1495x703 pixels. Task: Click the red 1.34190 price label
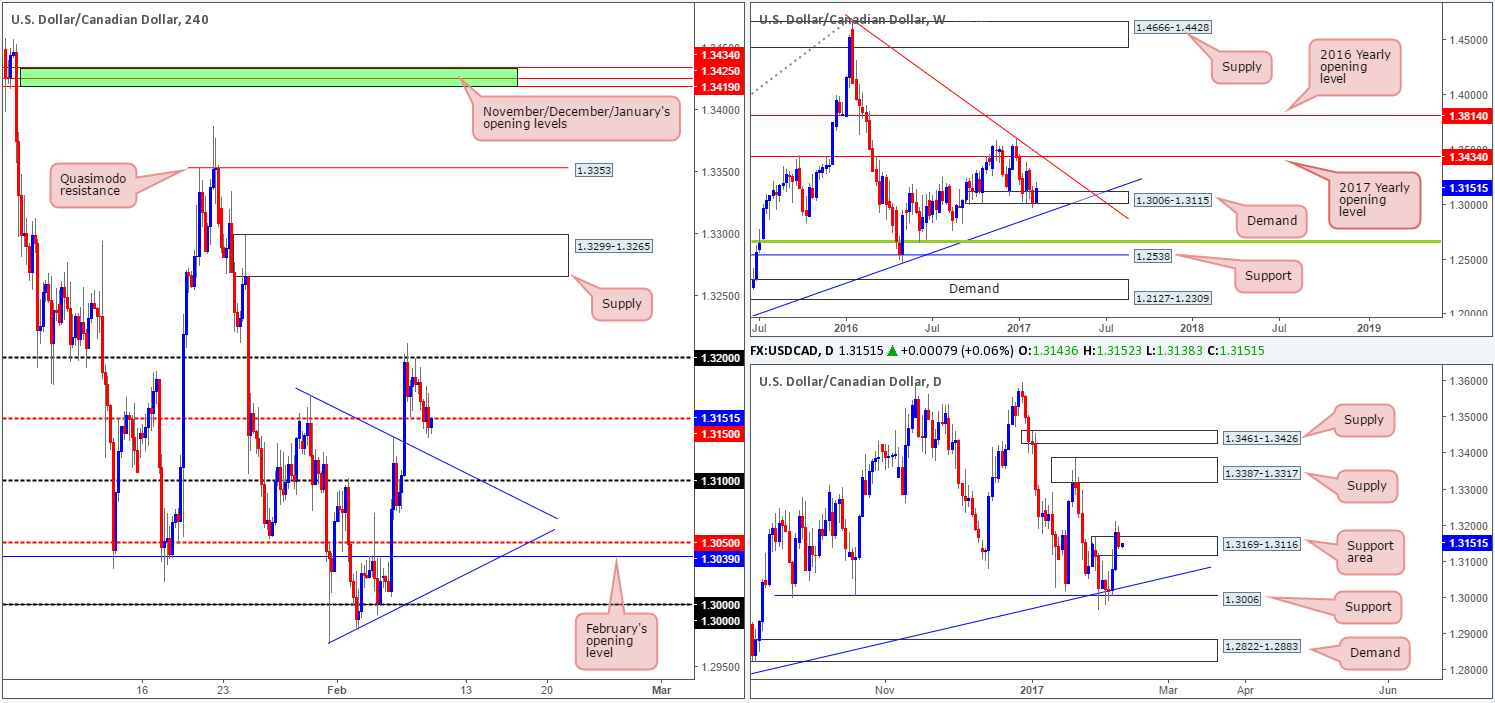pyautogui.click(x=719, y=86)
